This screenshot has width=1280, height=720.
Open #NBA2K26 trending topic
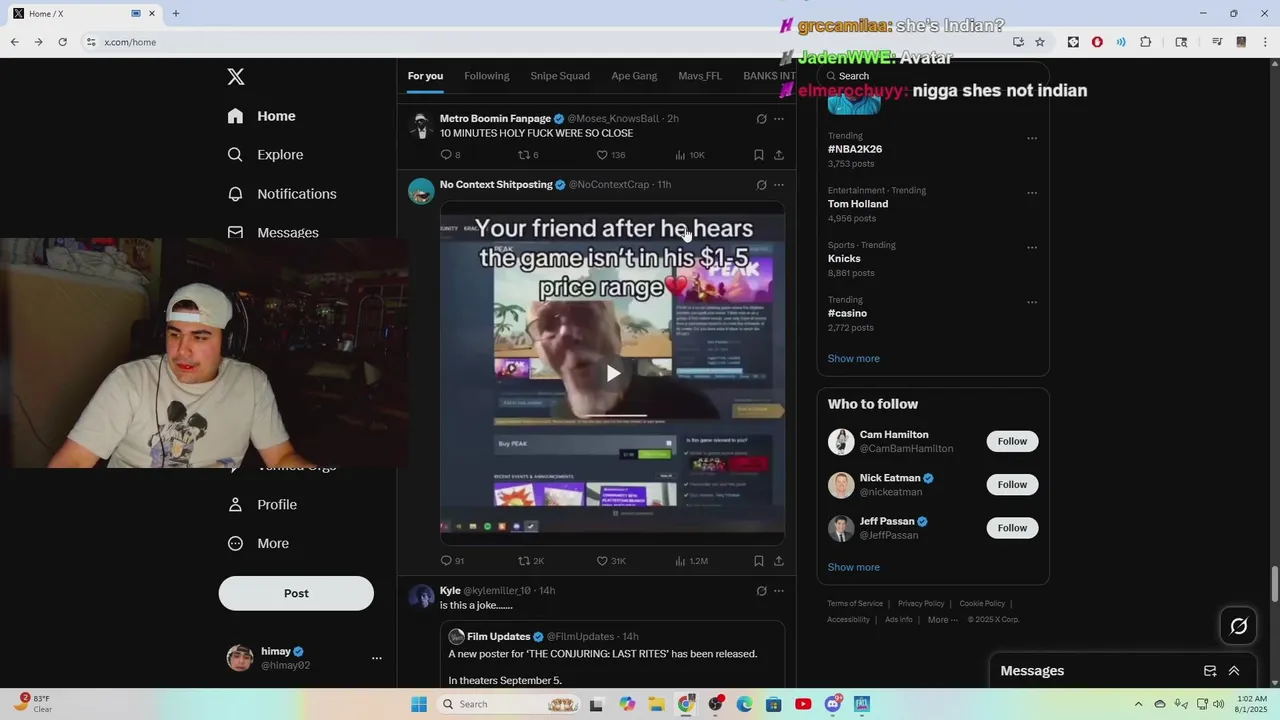[x=855, y=149]
